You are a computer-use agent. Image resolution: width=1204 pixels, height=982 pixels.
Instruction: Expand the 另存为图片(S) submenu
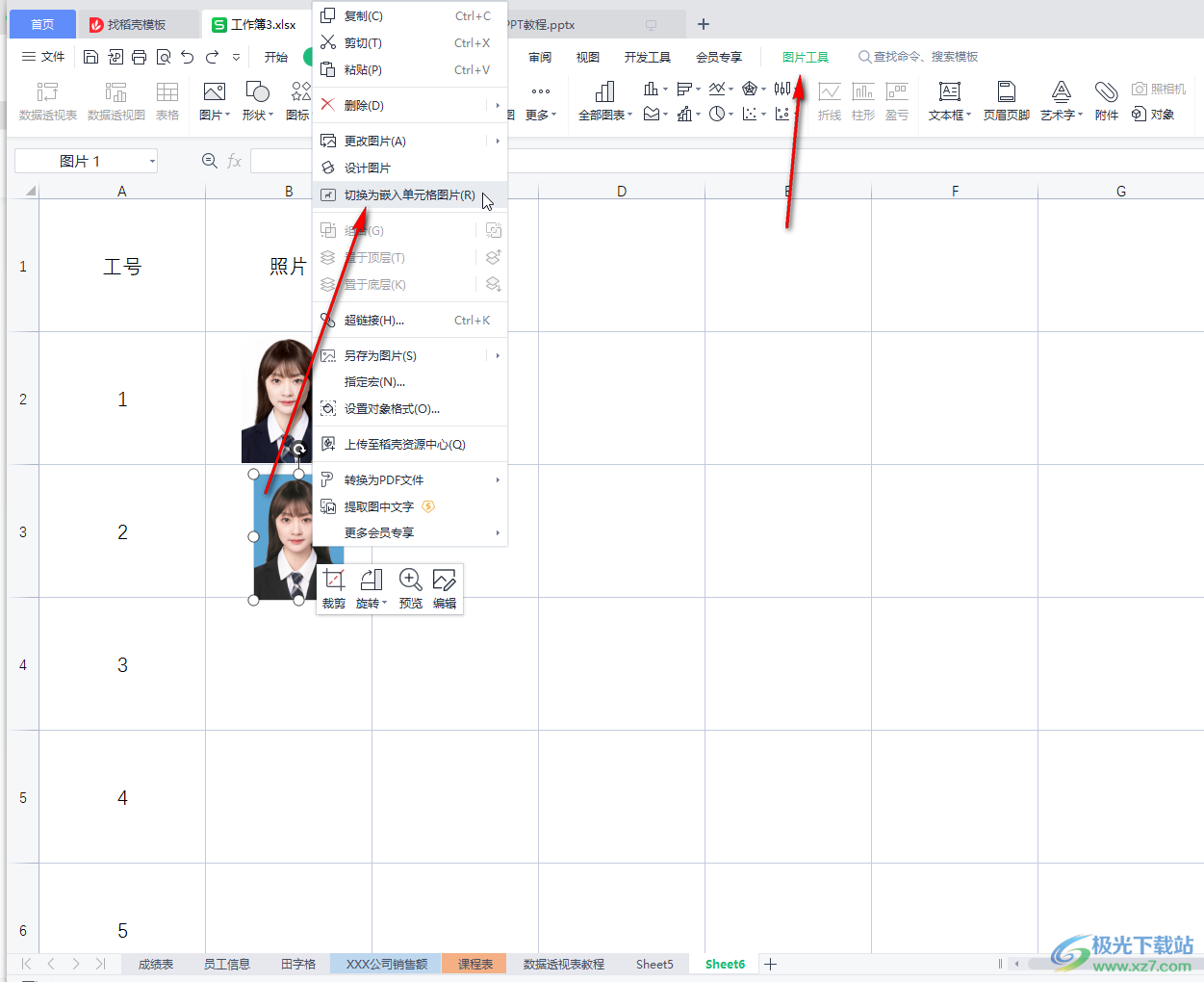[x=498, y=356]
